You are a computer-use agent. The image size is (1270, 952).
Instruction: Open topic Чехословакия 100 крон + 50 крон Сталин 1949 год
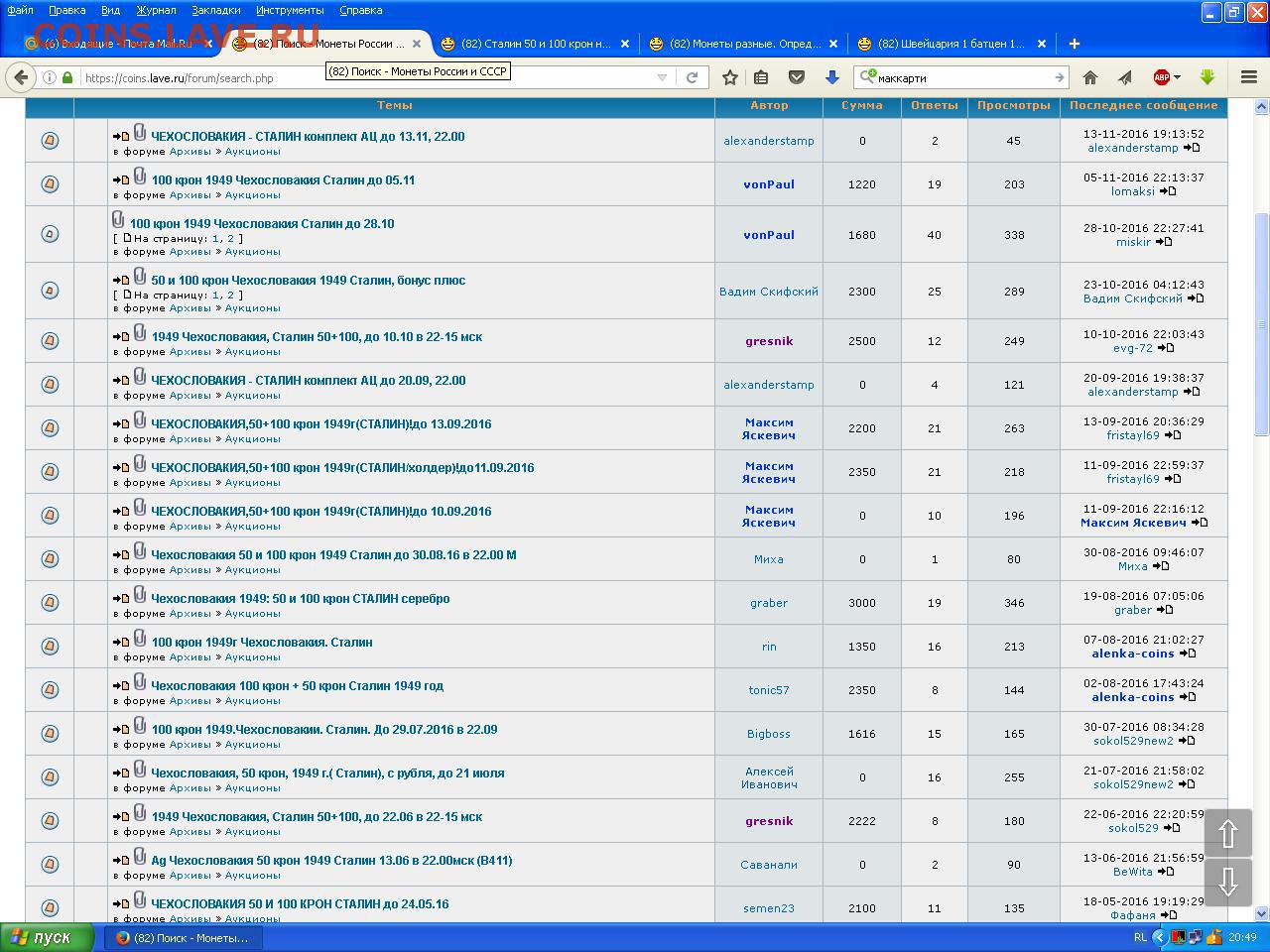[x=297, y=686]
